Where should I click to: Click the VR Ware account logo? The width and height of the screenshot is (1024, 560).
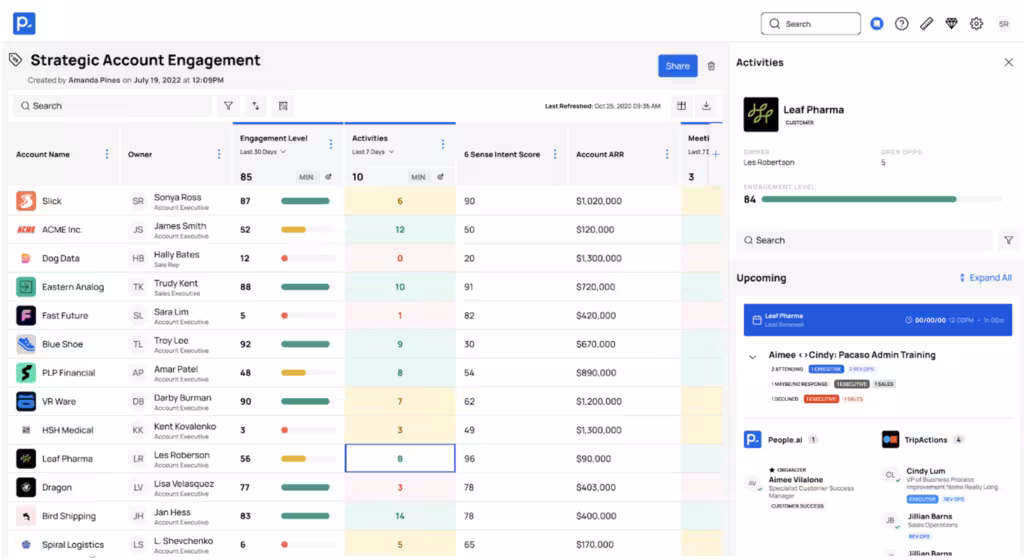(x=25, y=401)
